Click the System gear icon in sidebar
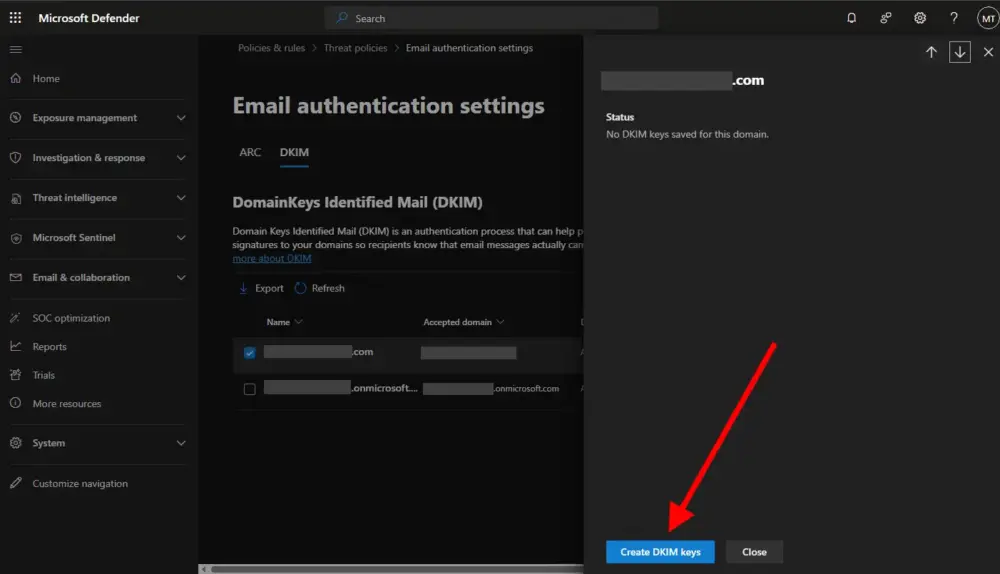The image size is (1000, 574). coord(16,443)
